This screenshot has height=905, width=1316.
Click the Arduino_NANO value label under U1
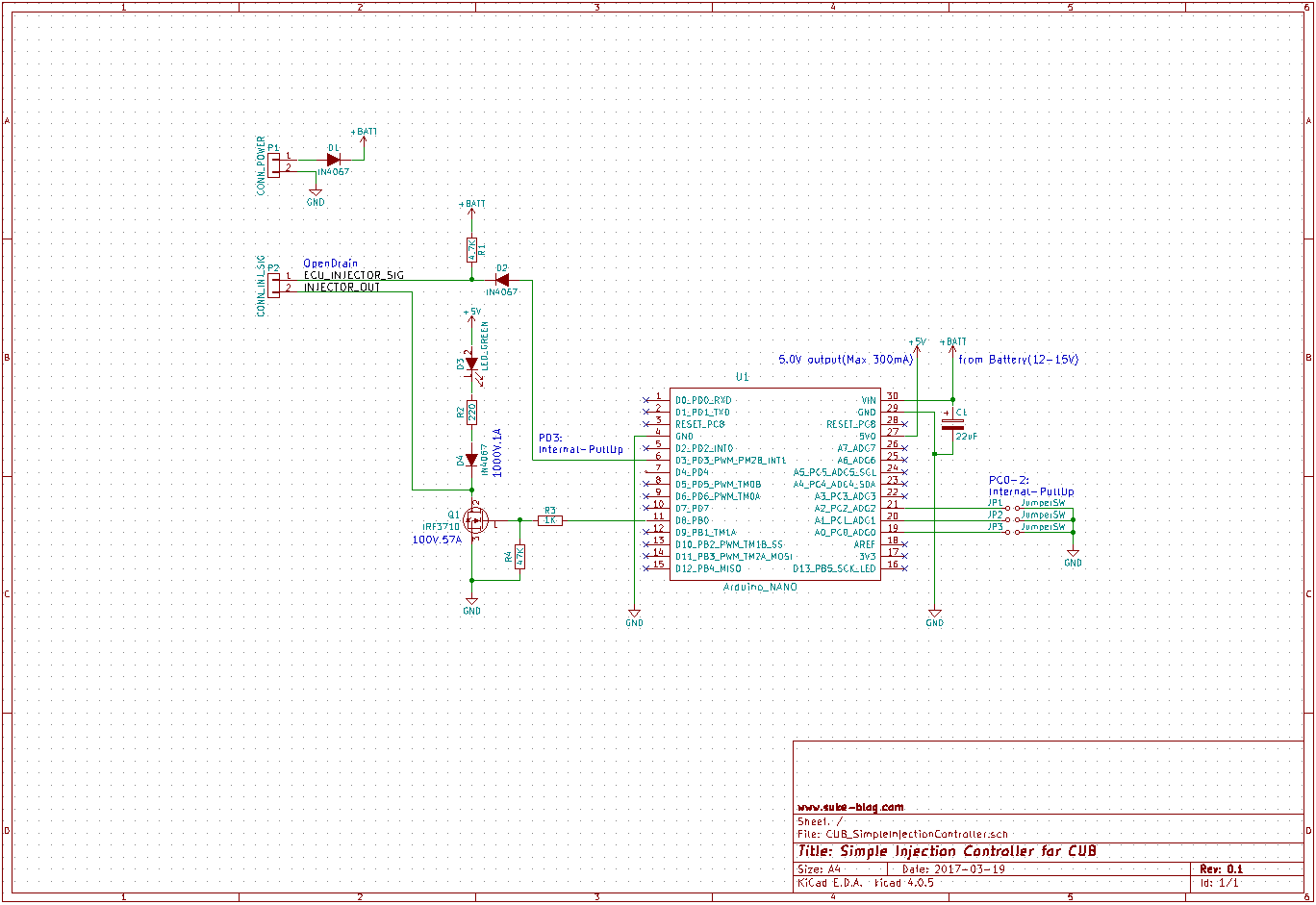pos(760,587)
